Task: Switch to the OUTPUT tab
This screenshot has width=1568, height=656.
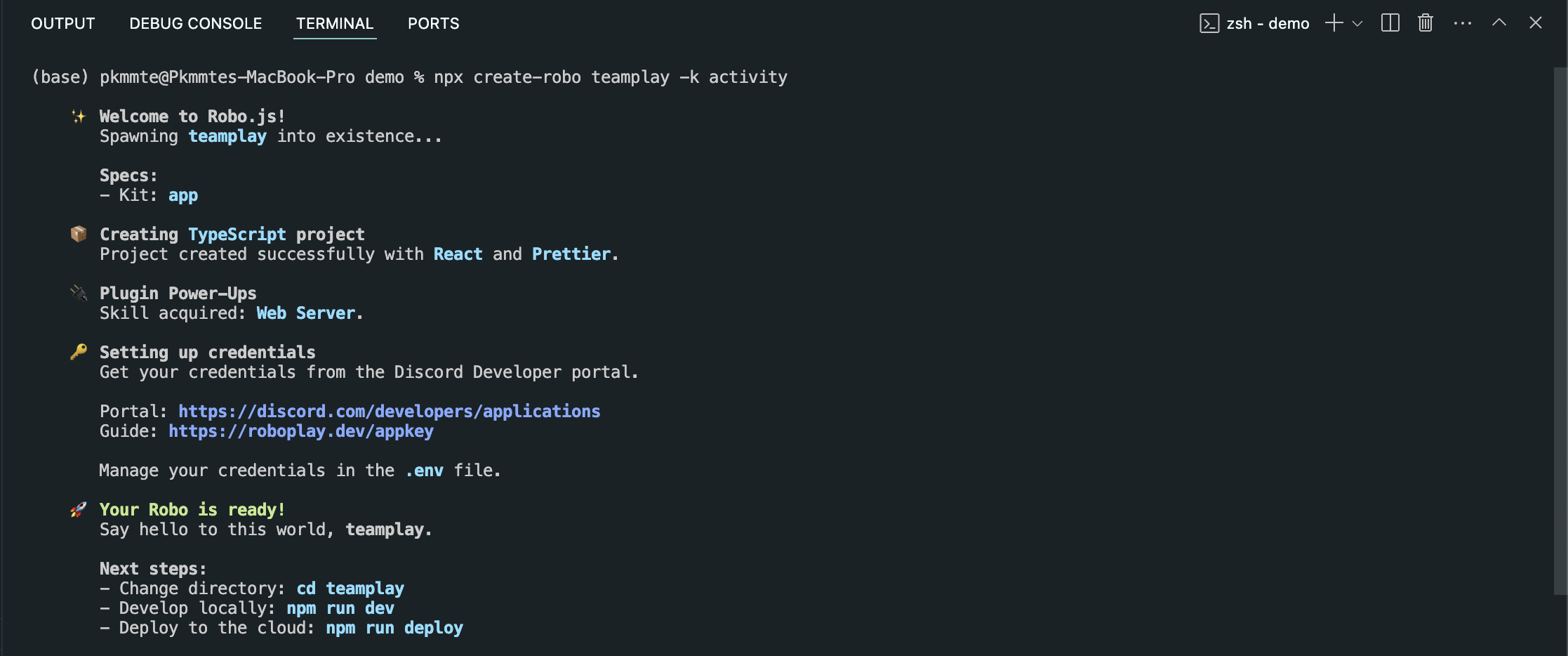Action: pyautogui.click(x=63, y=23)
